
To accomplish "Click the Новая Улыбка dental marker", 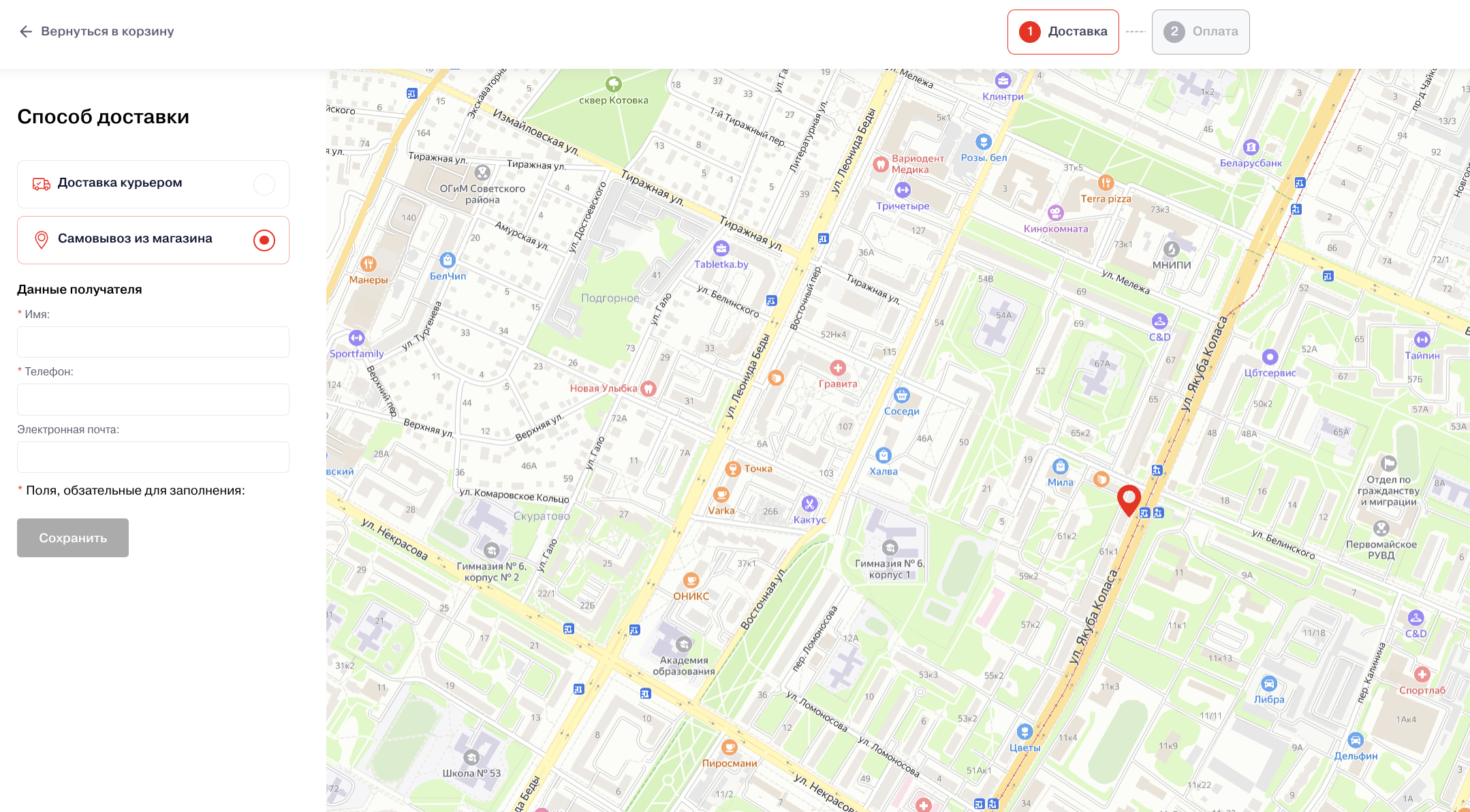I will point(648,388).
